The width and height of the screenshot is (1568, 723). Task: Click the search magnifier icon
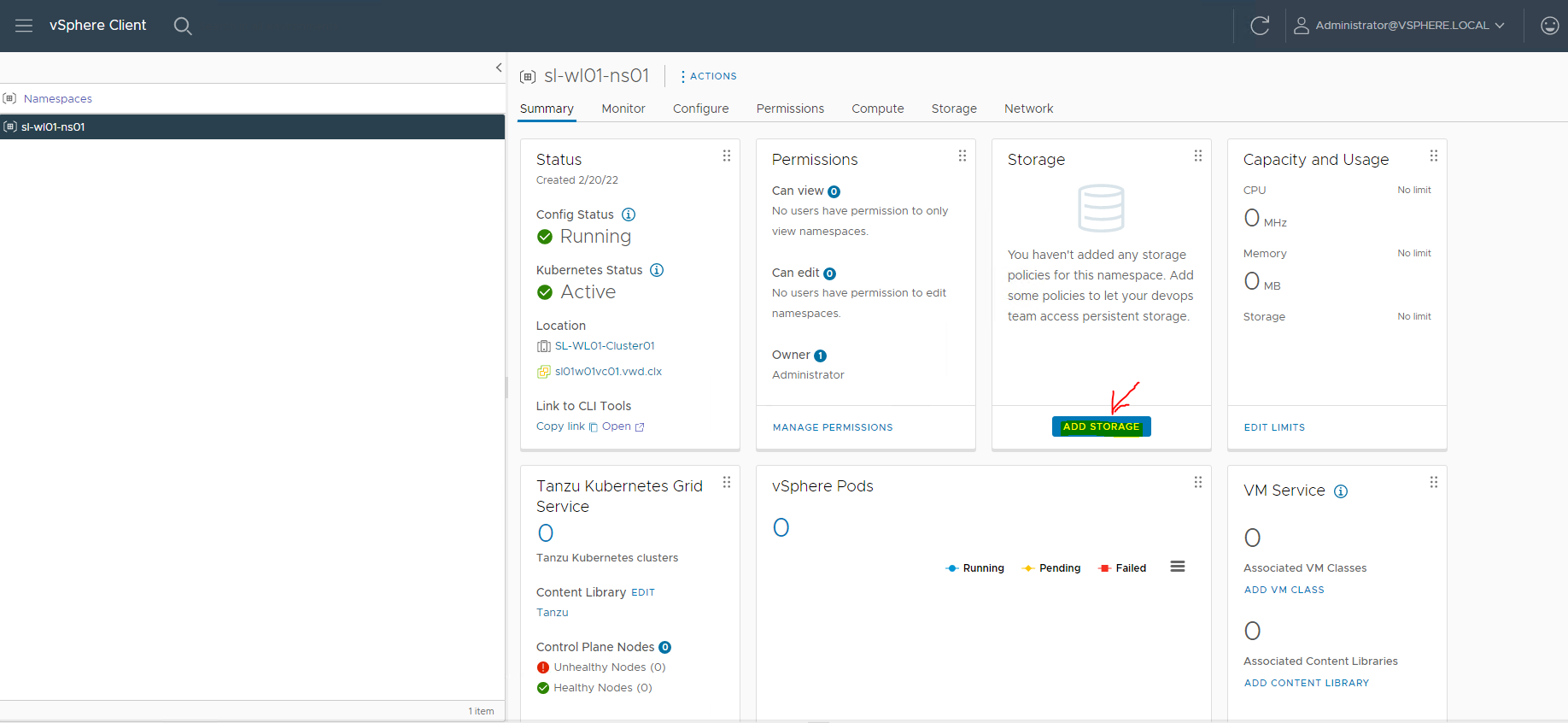pyautogui.click(x=183, y=26)
